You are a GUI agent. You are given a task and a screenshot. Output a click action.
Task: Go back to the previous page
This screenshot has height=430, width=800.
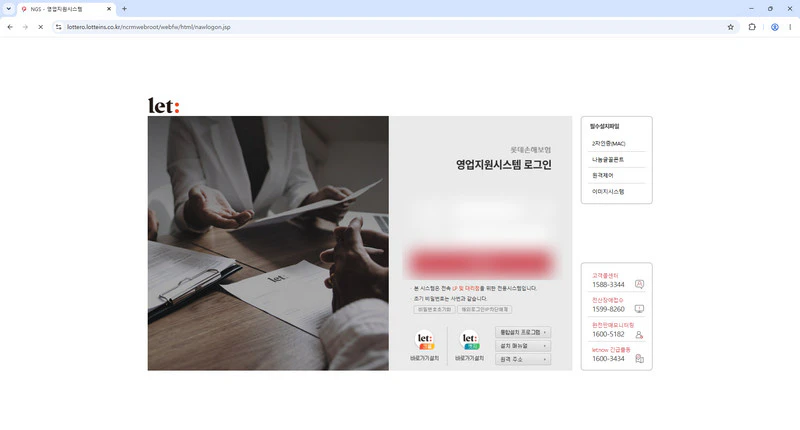pyautogui.click(x=10, y=27)
